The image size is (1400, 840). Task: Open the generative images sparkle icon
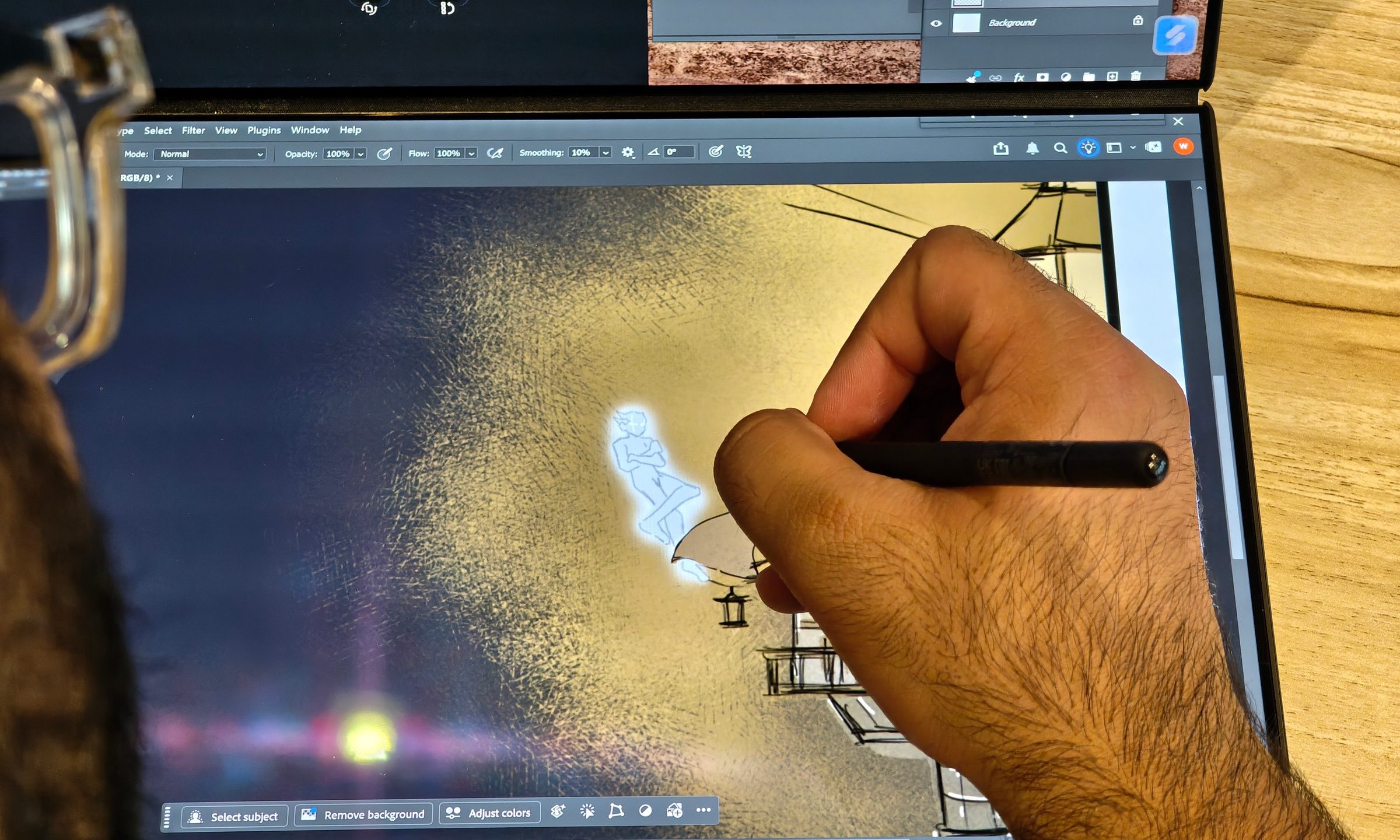(1154, 147)
